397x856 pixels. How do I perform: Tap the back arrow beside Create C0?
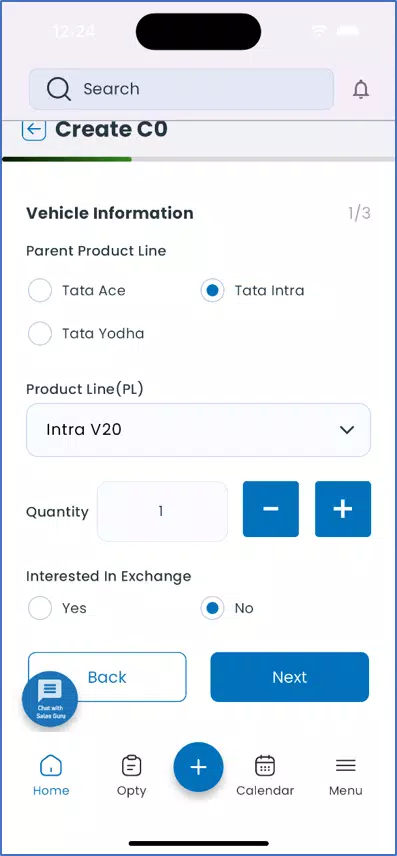[34, 129]
